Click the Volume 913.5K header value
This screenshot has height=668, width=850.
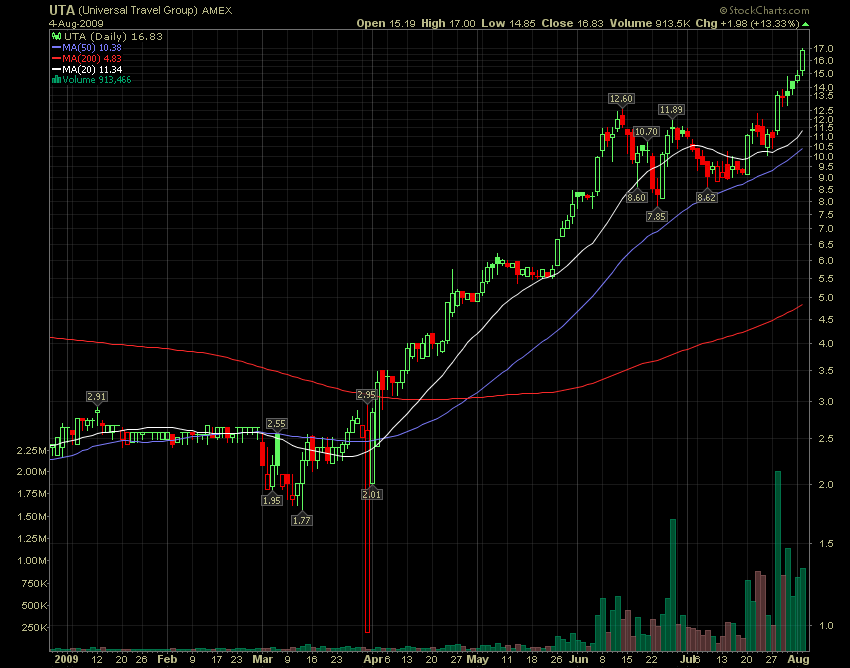tap(650, 23)
